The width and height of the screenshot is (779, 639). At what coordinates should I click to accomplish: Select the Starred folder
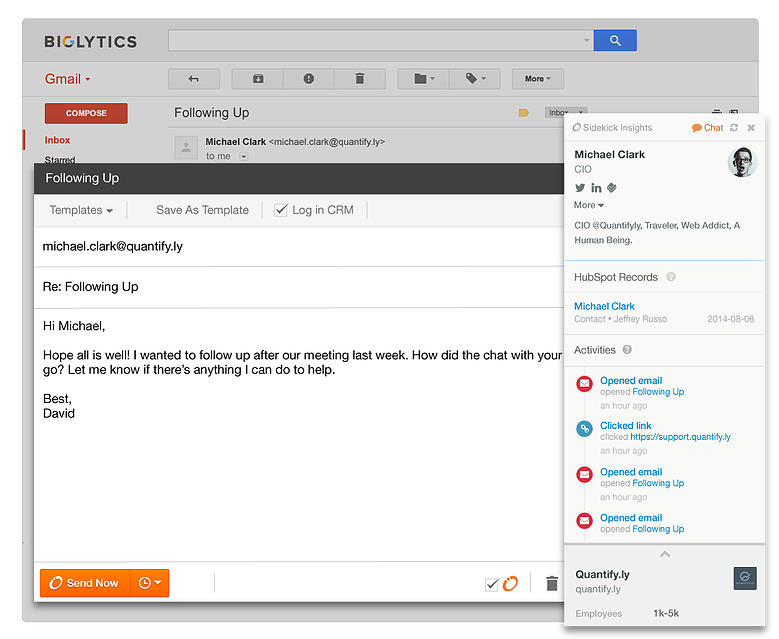60,160
